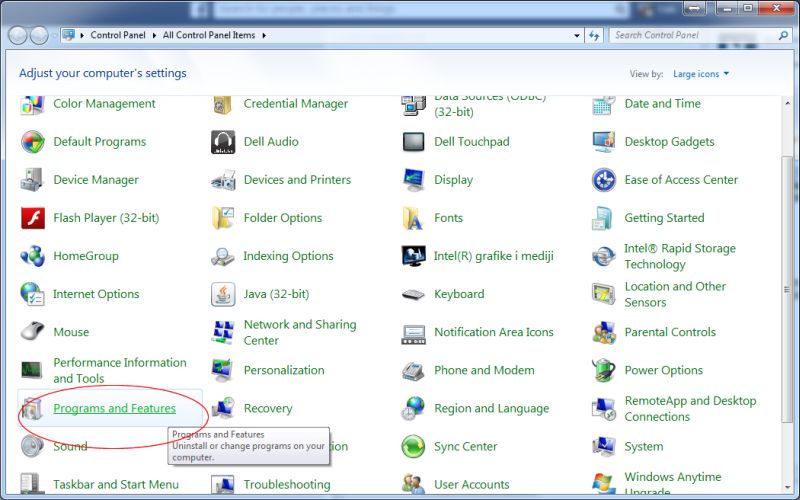
Task: Click the vertical scrollbar thumb
Action: [787, 289]
